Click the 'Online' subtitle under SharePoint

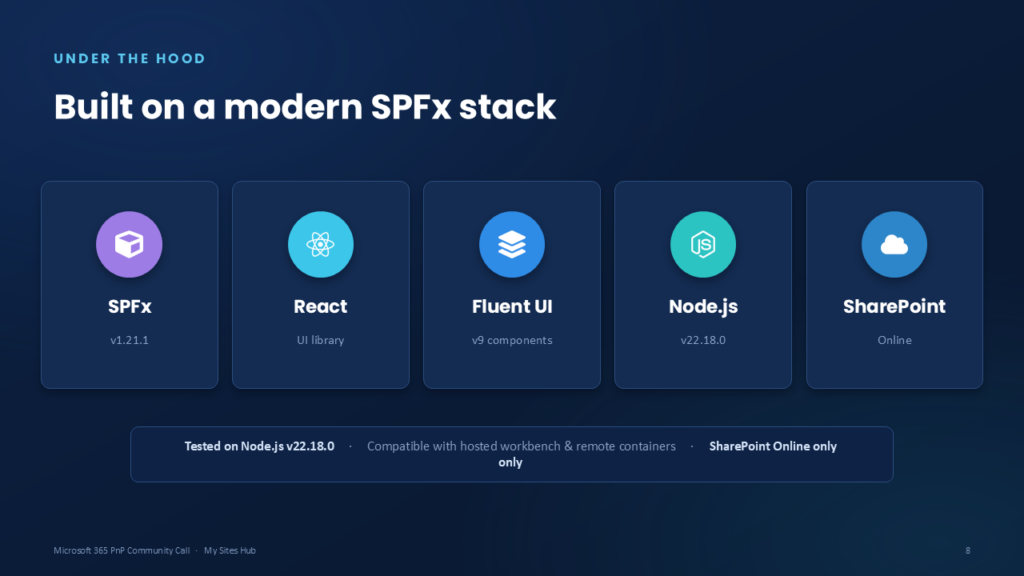pyautogui.click(x=894, y=340)
